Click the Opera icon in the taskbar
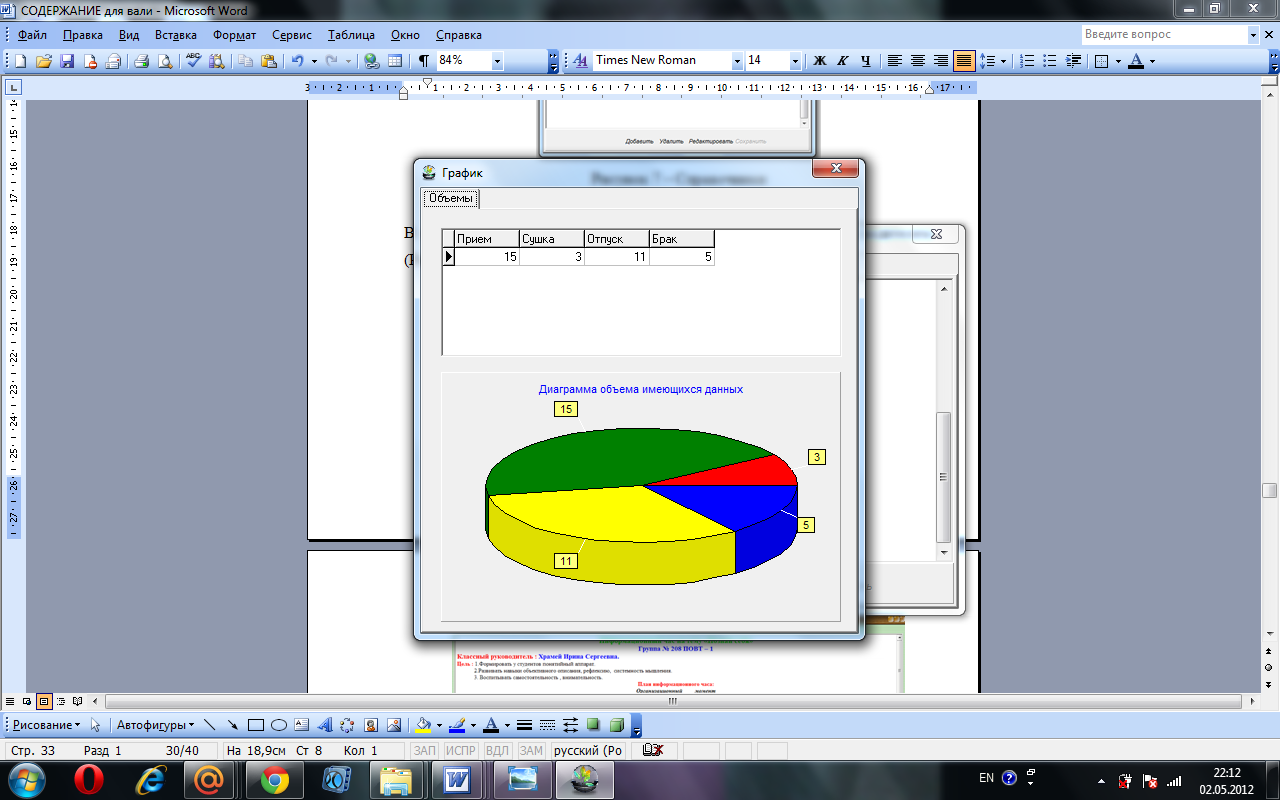The width and height of the screenshot is (1280, 800). [89, 779]
